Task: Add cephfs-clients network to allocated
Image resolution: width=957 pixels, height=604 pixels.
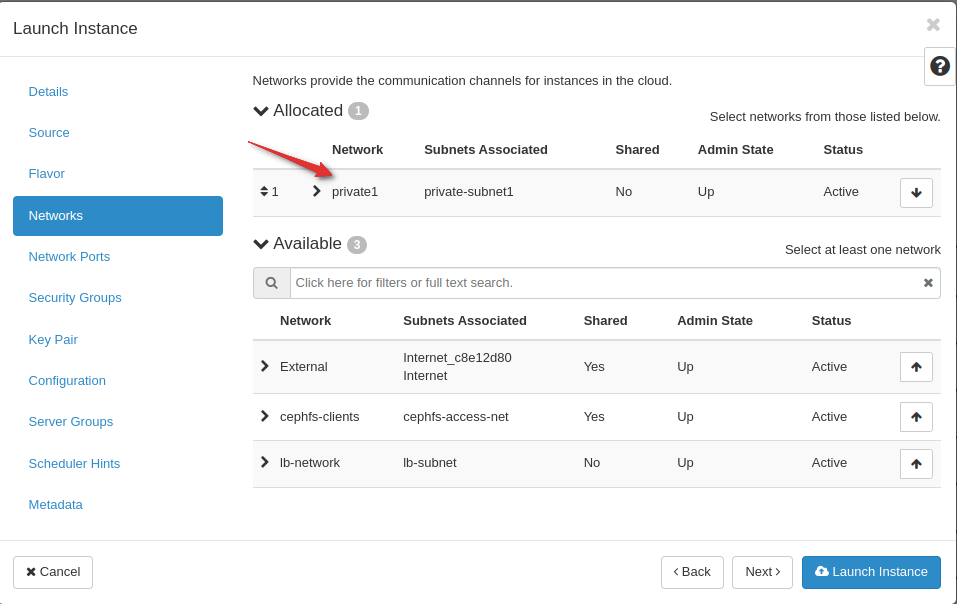Action: pyautogui.click(x=915, y=416)
